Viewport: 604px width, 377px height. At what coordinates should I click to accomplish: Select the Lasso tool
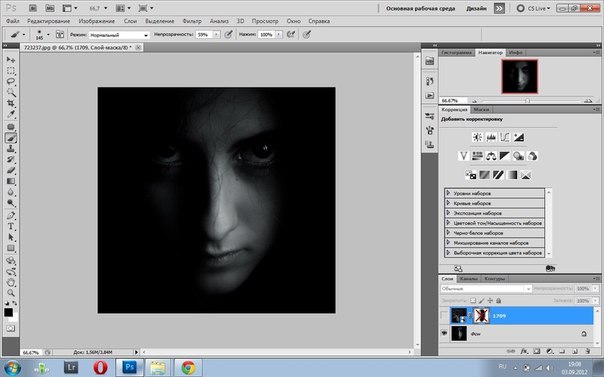11,82
